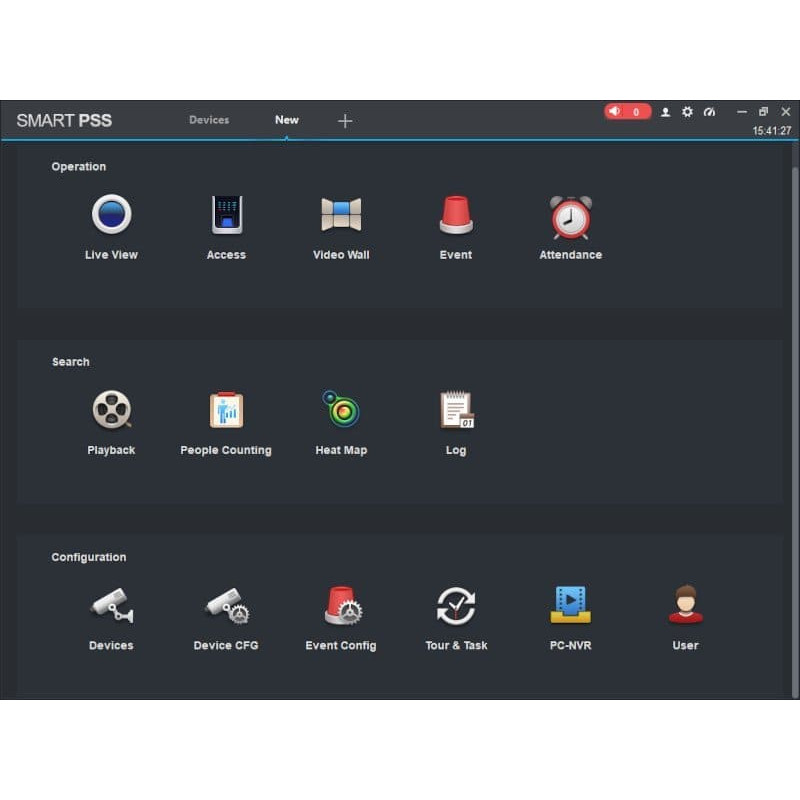Open the Heat Map icon
800x800 pixels.
click(x=341, y=410)
